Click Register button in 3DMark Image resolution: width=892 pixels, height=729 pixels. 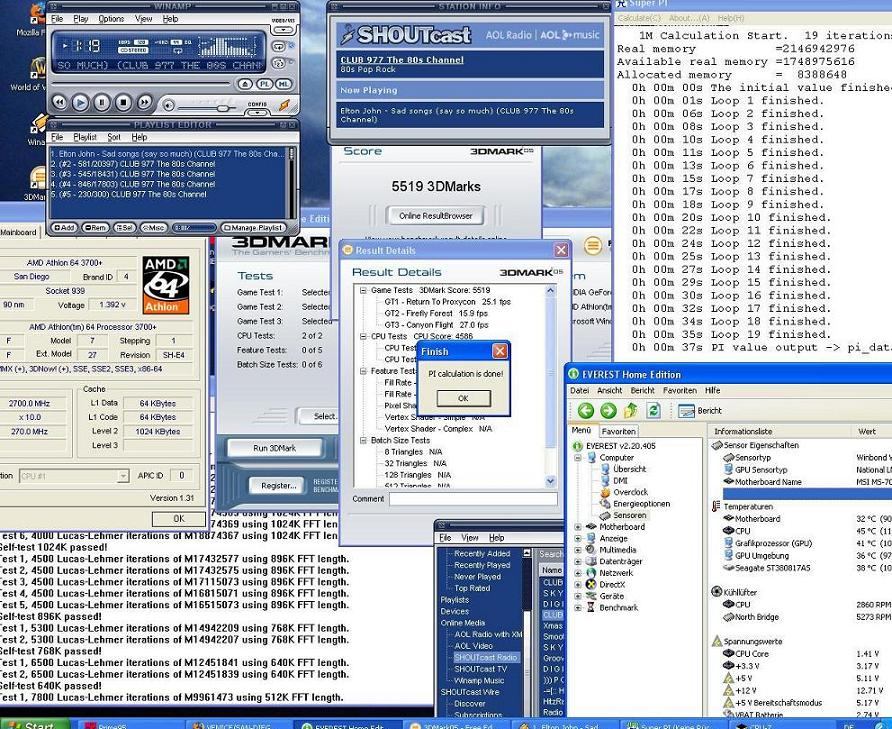pyautogui.click(x=278, y=485)
